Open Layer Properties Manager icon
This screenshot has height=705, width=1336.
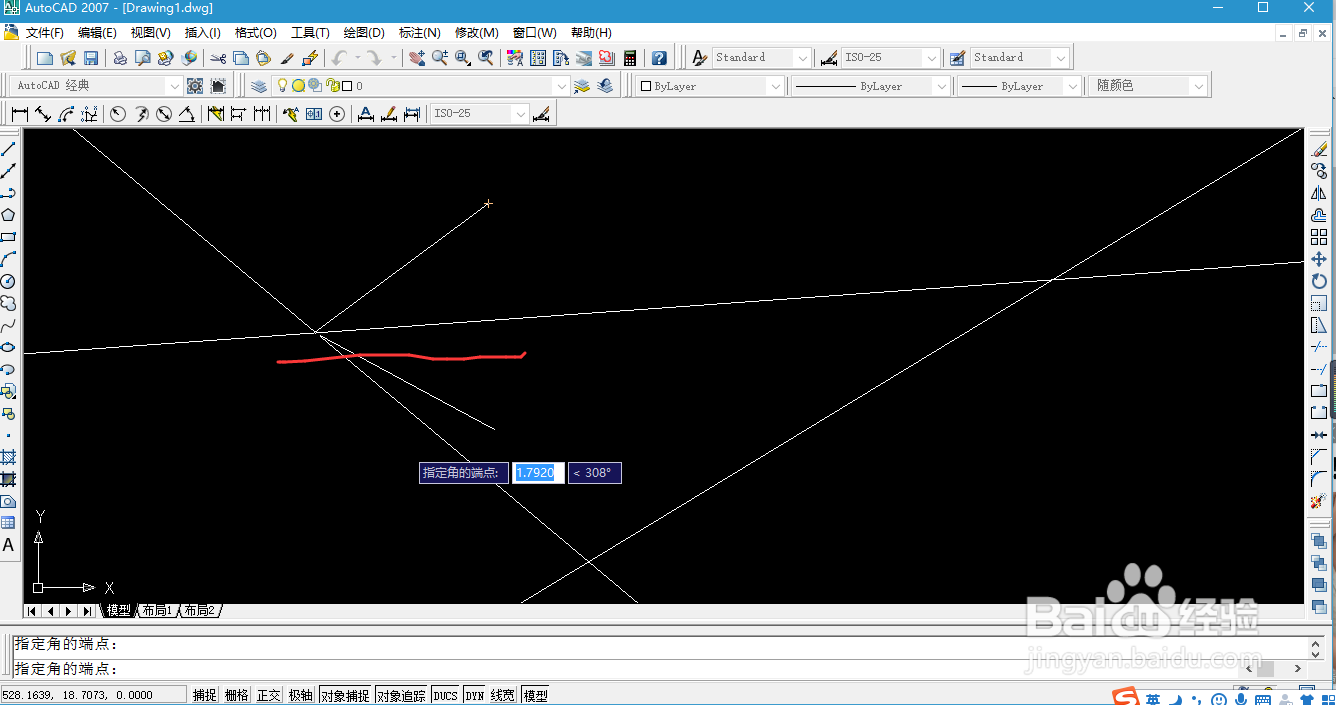[259, 86]
